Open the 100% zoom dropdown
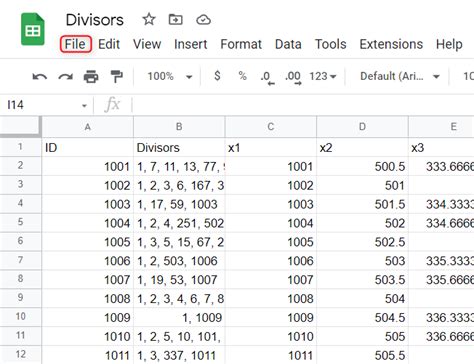The image size is (474, 364). pyautogui.click(x=170, y=76)
